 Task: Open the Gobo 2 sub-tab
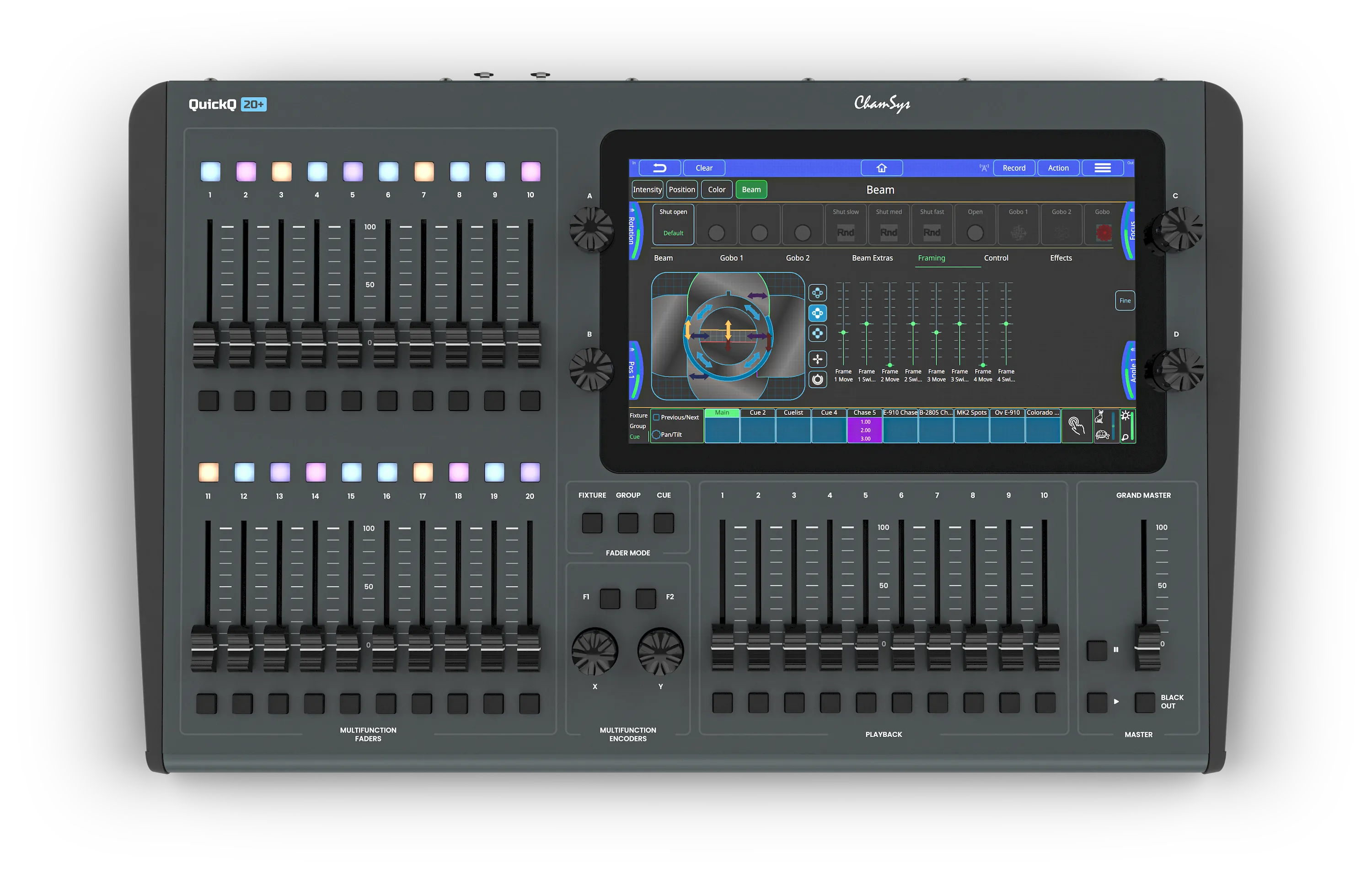point(798,258)
